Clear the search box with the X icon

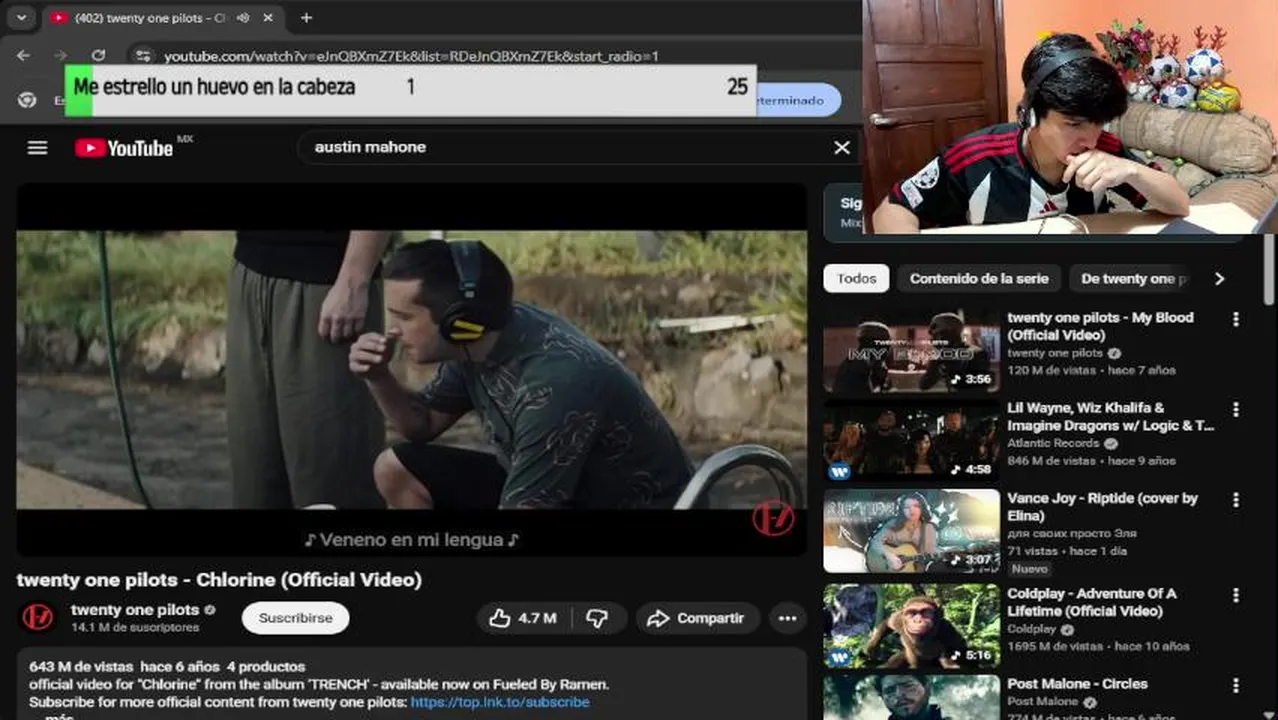coord(842,147)
